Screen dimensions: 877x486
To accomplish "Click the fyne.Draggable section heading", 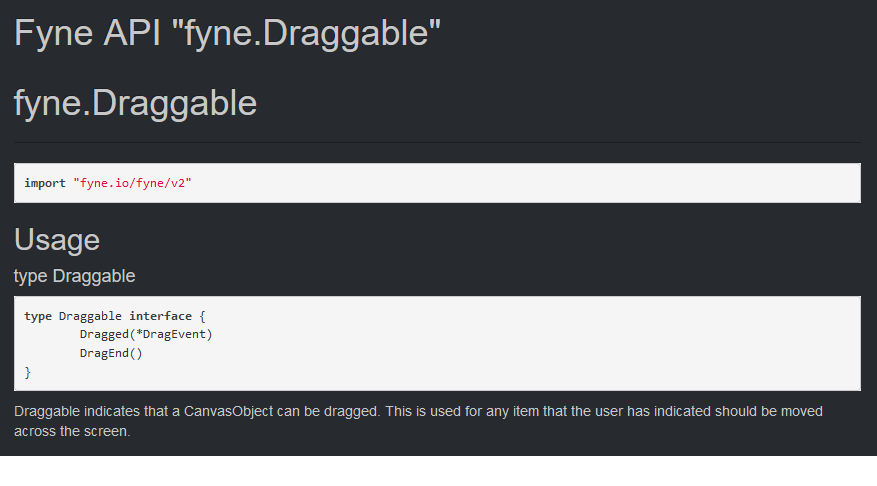I will [135, 103].
